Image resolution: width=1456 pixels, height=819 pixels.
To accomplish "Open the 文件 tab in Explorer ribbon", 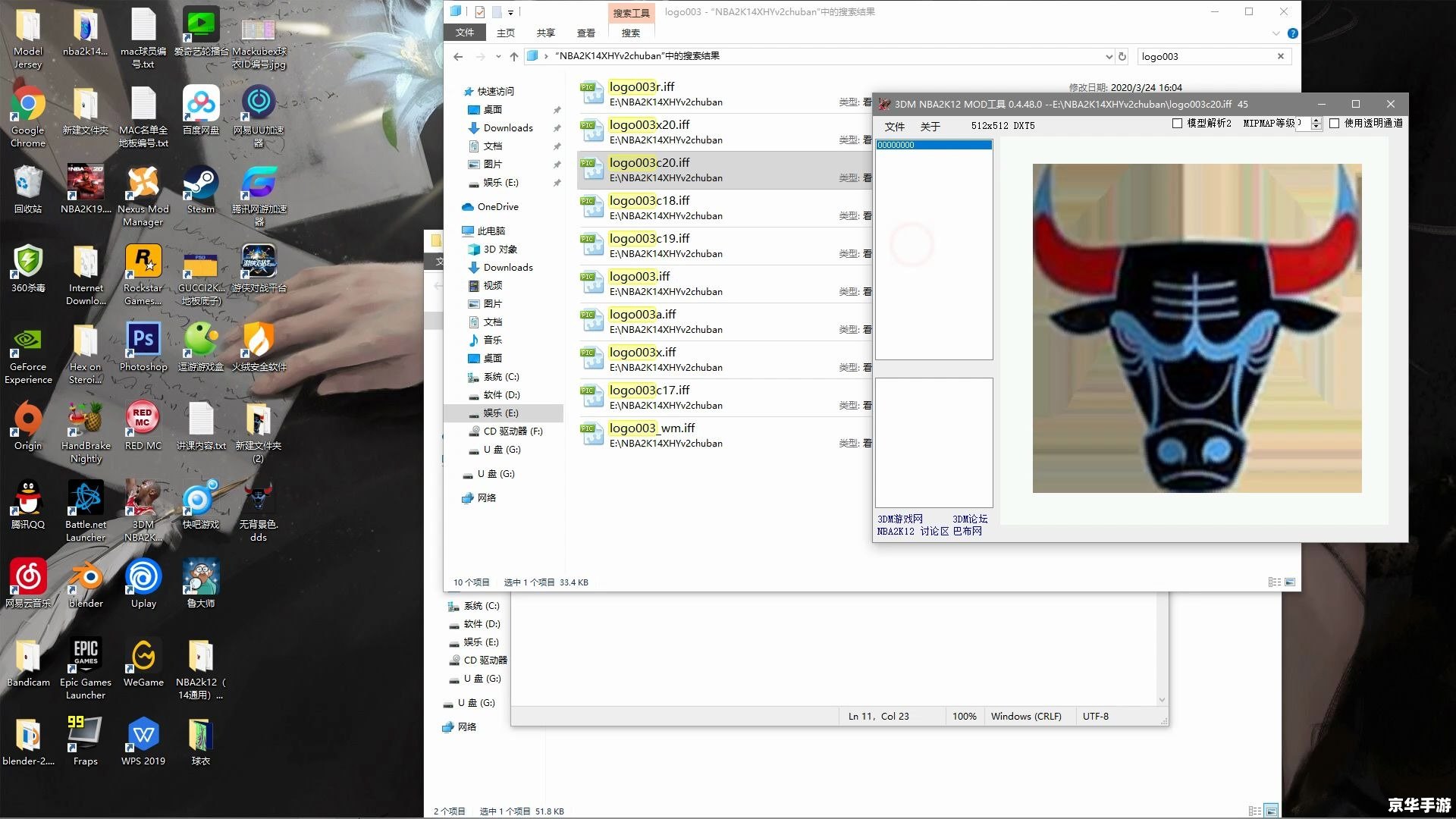I will [x=465, y=33].
